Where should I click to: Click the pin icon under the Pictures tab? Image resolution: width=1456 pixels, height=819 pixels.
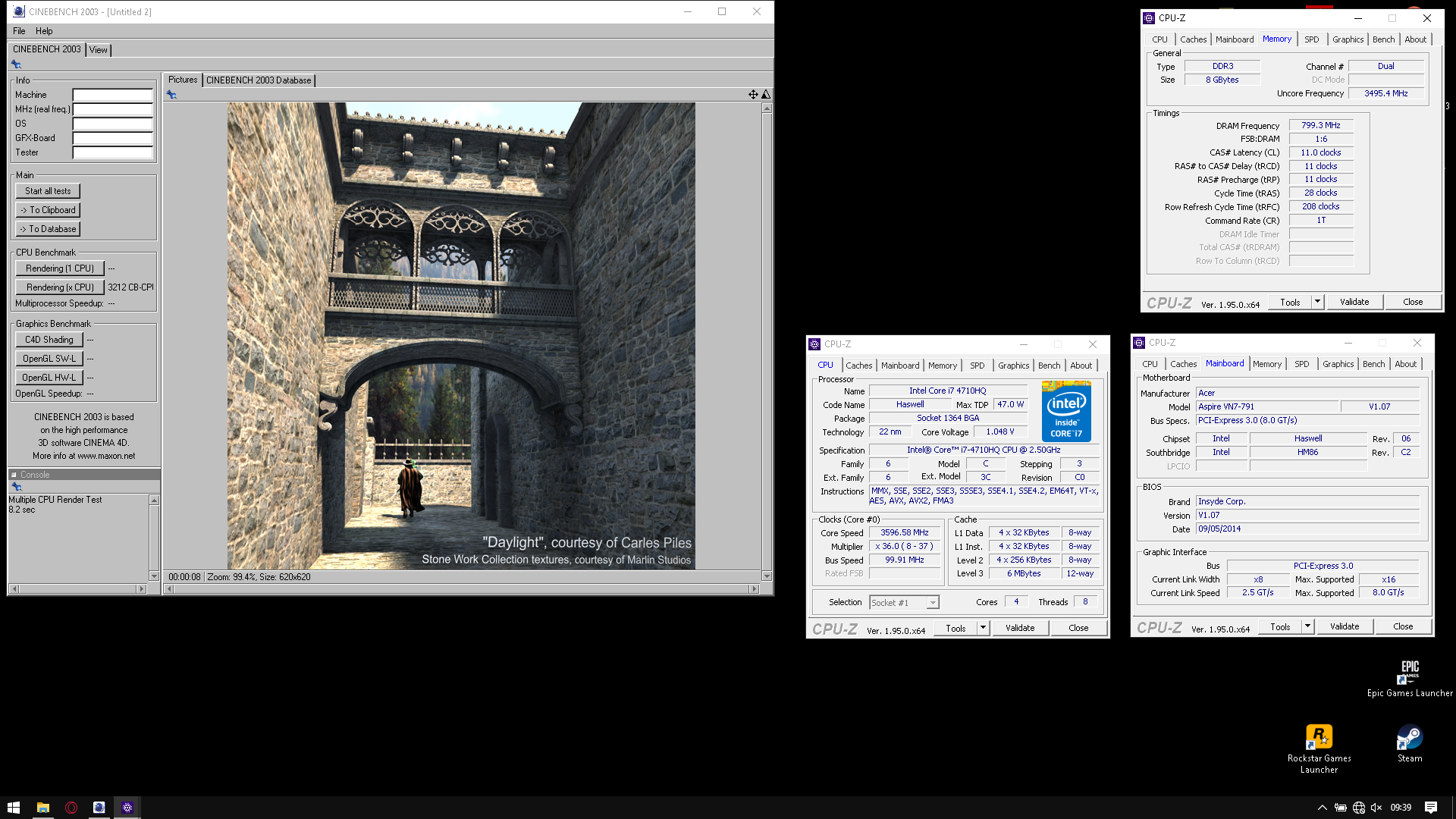click(x=171, y=95)
